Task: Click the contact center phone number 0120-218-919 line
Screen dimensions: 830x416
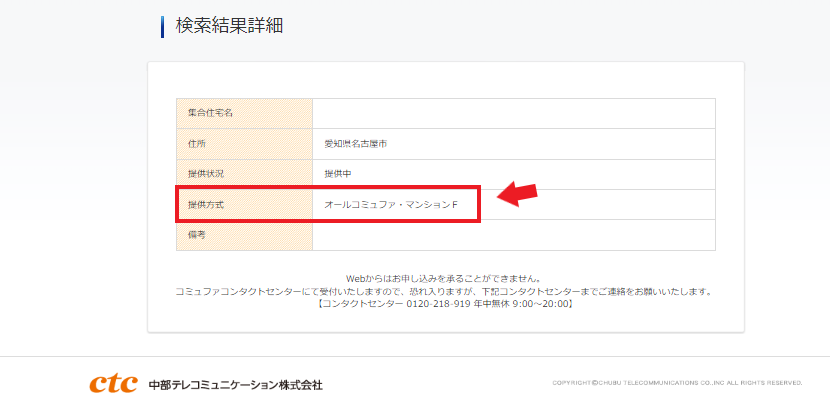Action: click(445, 304)
